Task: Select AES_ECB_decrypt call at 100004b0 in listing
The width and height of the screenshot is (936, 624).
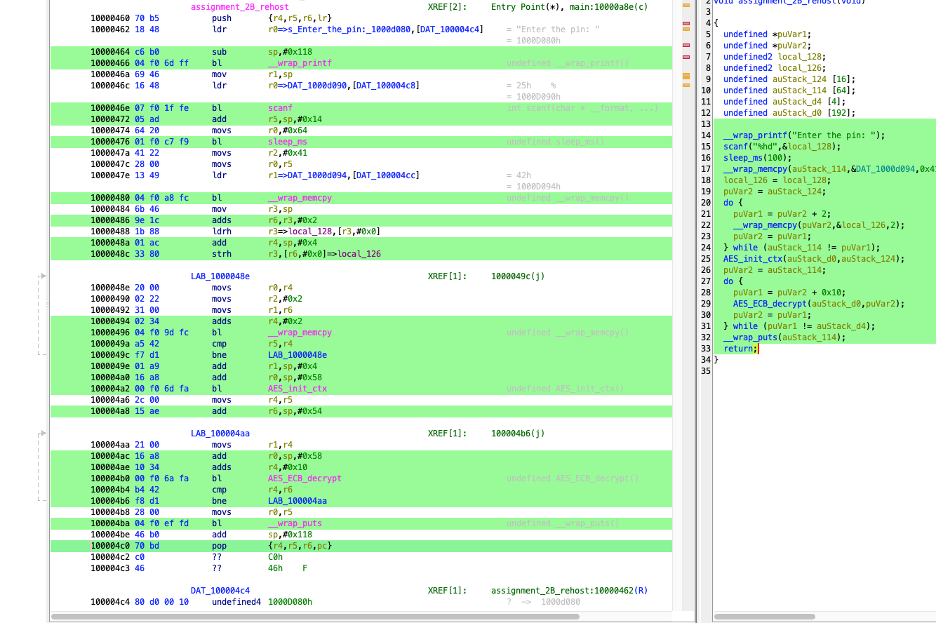Action: (304, 478)
